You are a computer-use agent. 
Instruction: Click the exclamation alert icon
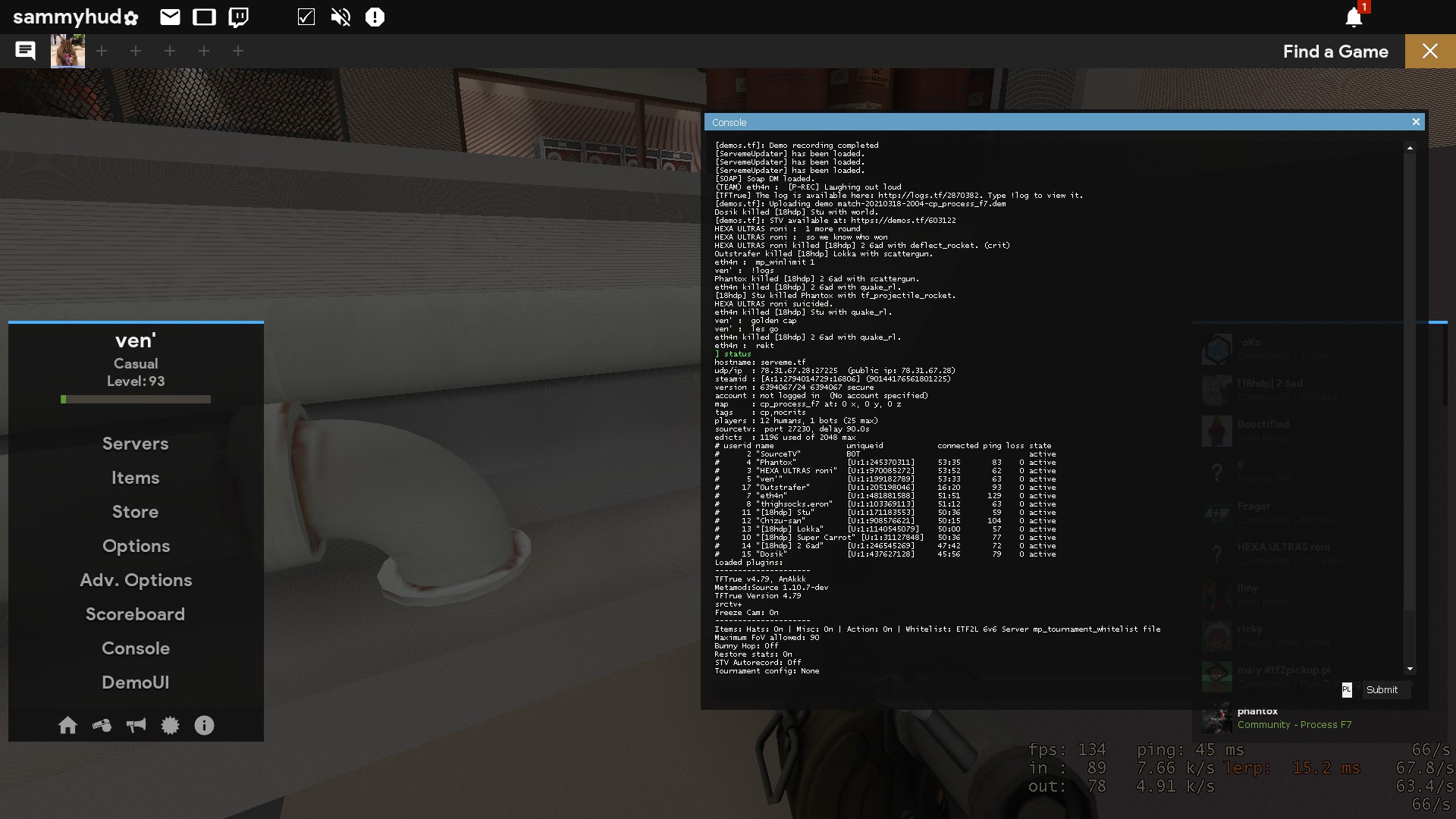coord(375,17)
